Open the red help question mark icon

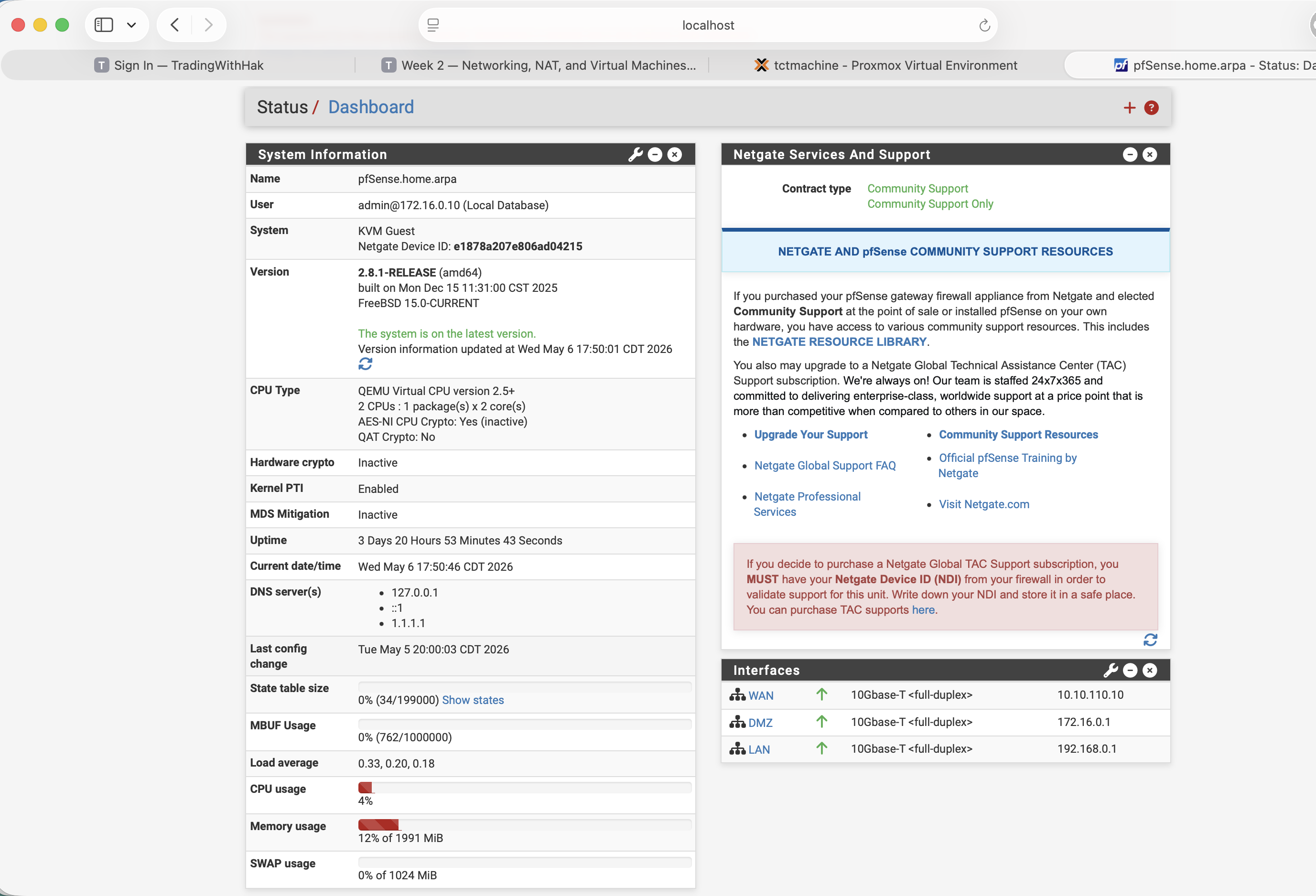click(x=1151, y=107)
